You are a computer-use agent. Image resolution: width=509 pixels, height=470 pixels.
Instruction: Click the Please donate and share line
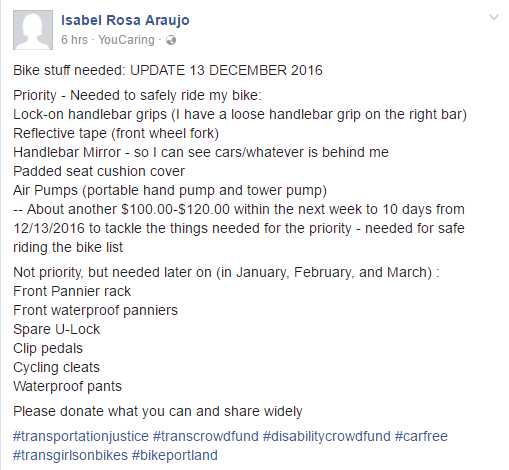coord(158,411)
